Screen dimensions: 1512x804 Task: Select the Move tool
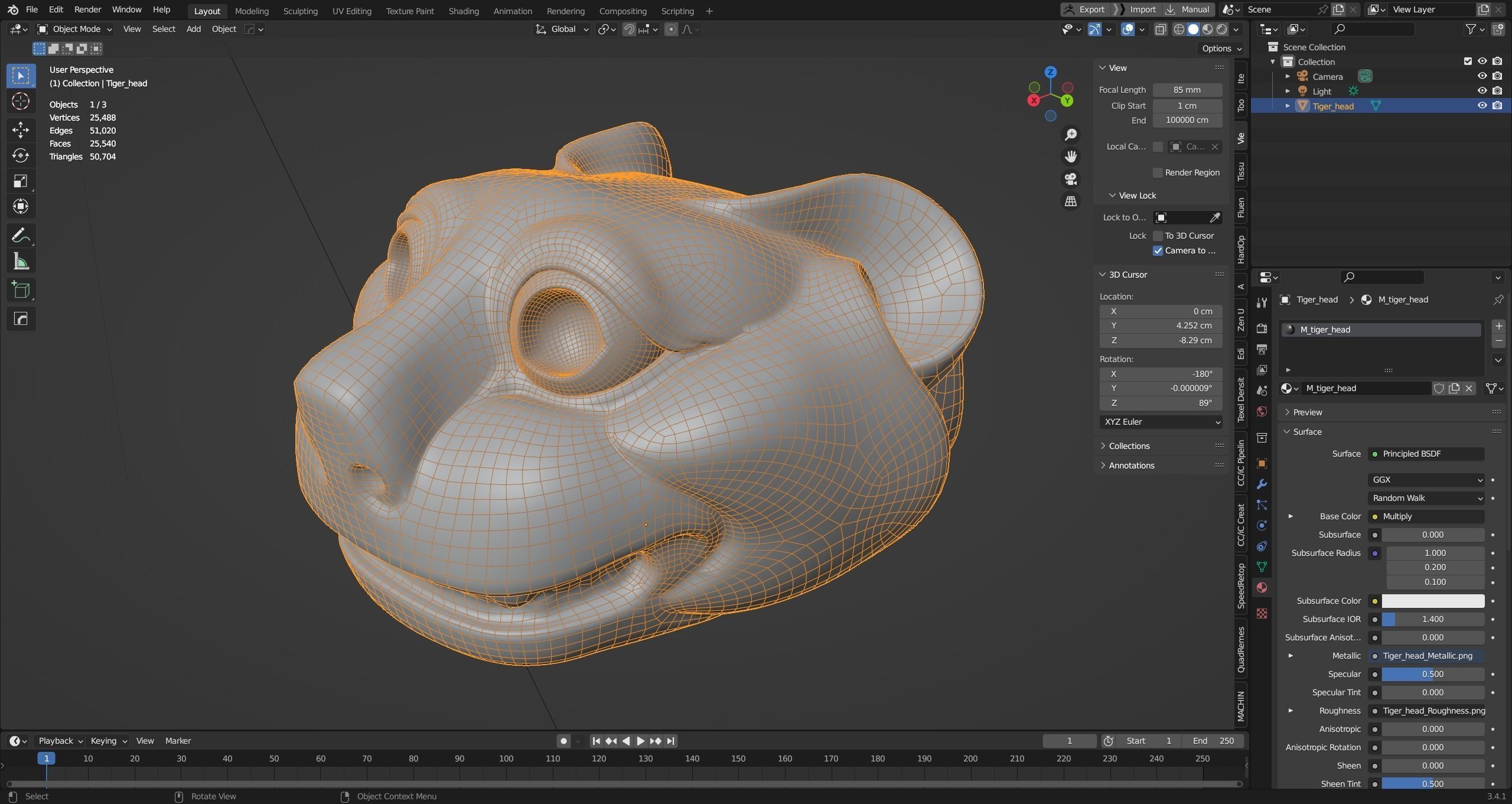point(21,129)
